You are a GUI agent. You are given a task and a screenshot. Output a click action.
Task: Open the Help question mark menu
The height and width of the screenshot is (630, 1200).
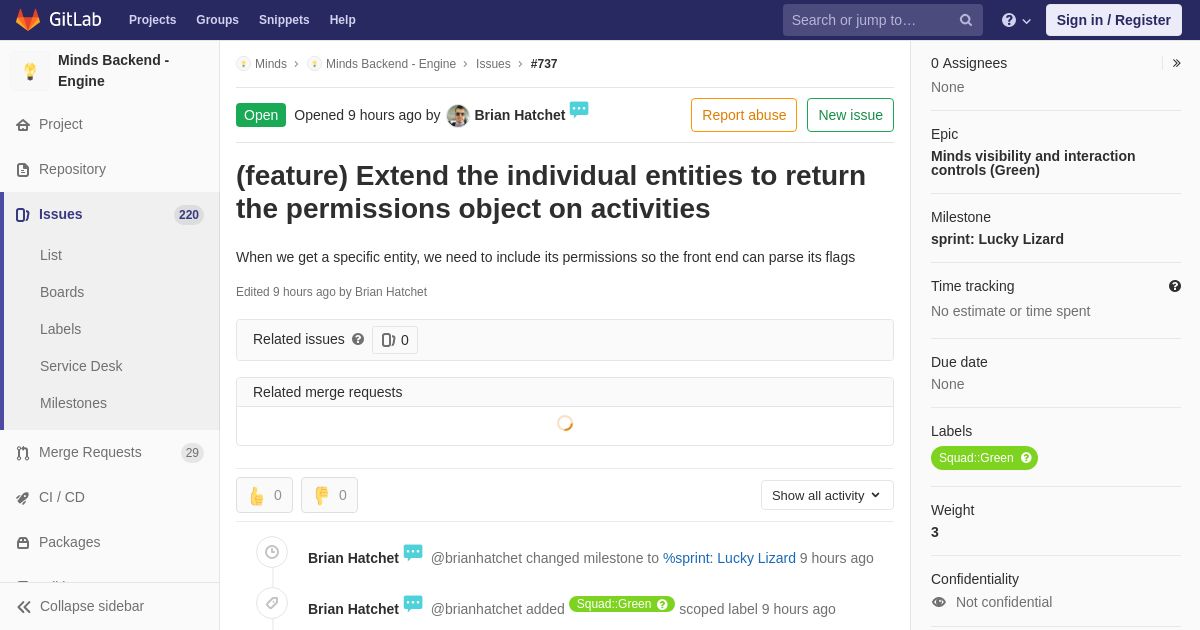pyautogui.click(x=1015, y=20)
